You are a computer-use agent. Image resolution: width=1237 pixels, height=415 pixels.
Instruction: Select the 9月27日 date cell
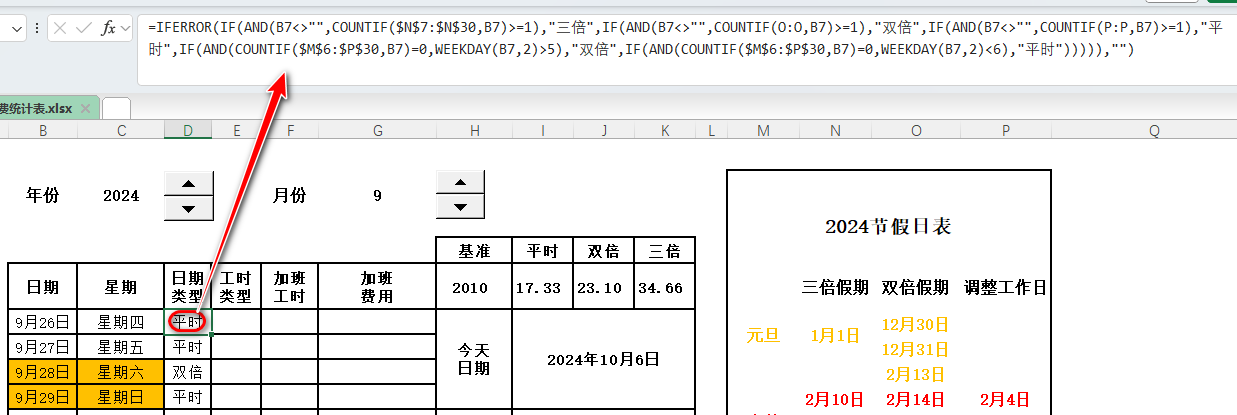pyautogui.click(x=43, y=347)
